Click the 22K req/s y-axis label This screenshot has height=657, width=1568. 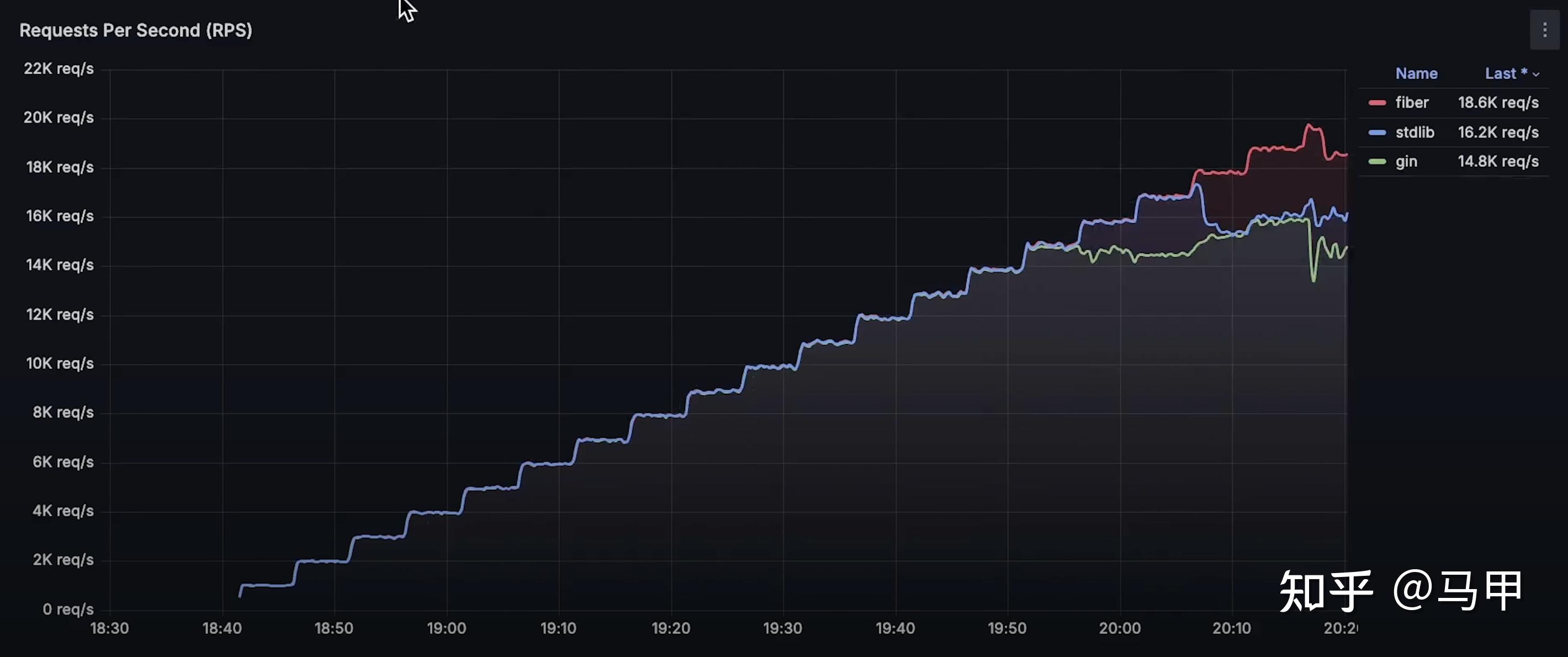tap(59, 69)
